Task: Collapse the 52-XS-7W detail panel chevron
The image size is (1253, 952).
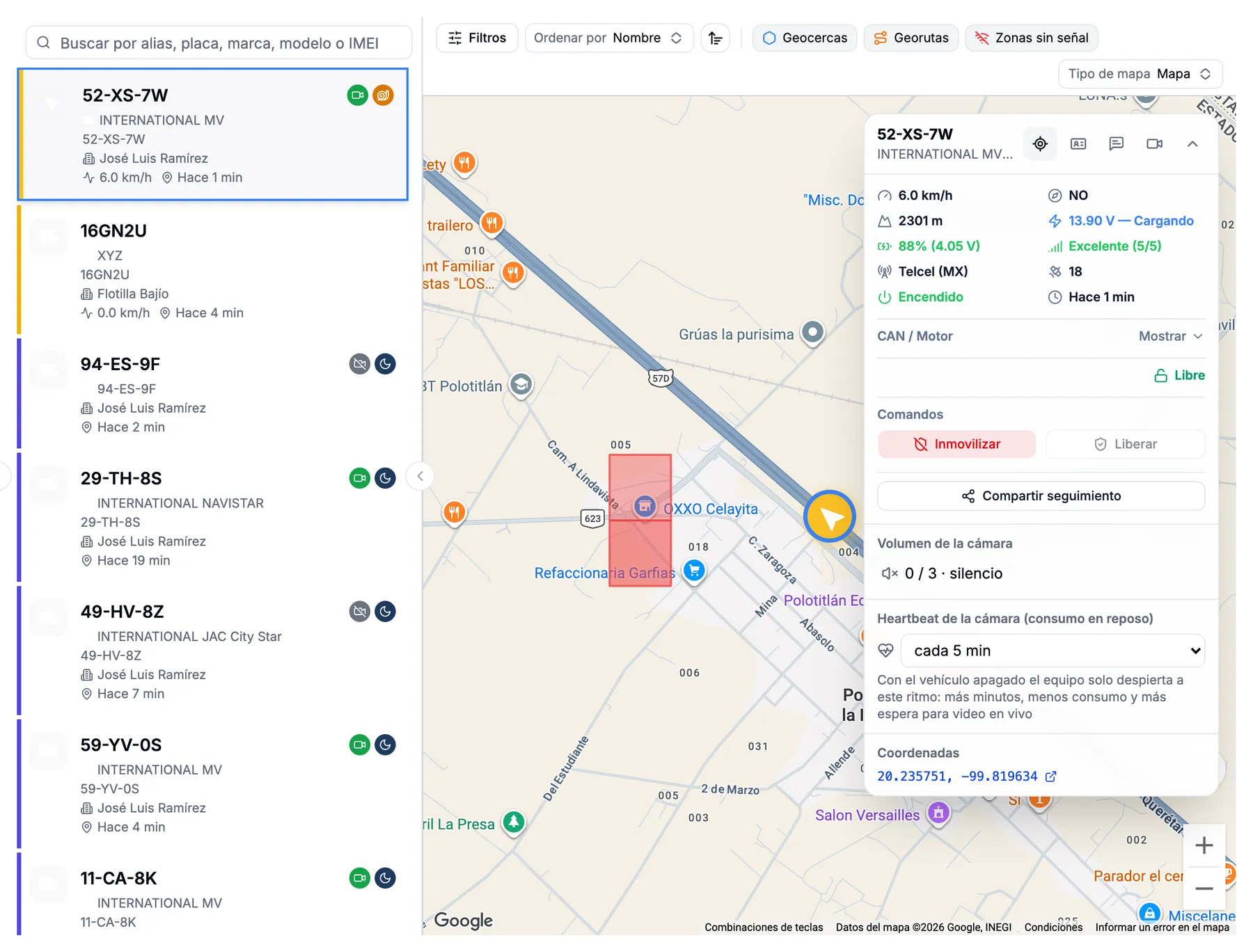Action: coord(1192,144)
